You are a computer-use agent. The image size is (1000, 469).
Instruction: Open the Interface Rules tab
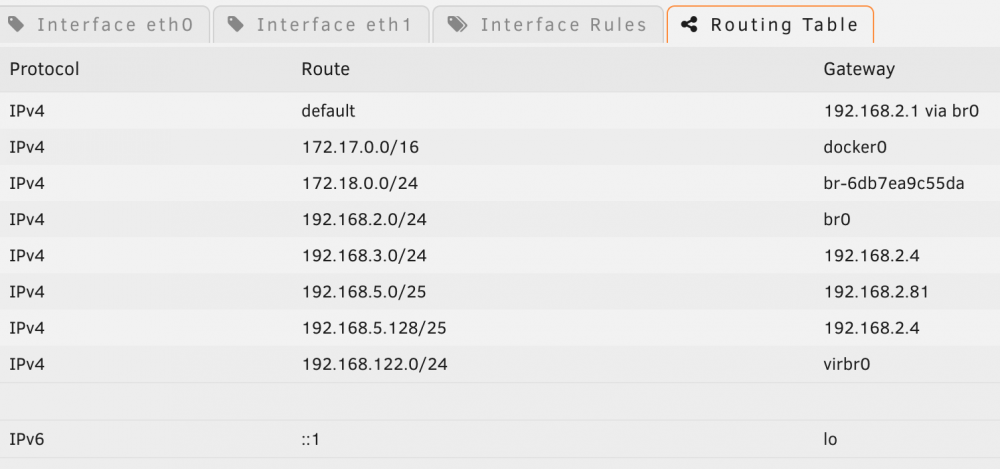coord(548,24)
